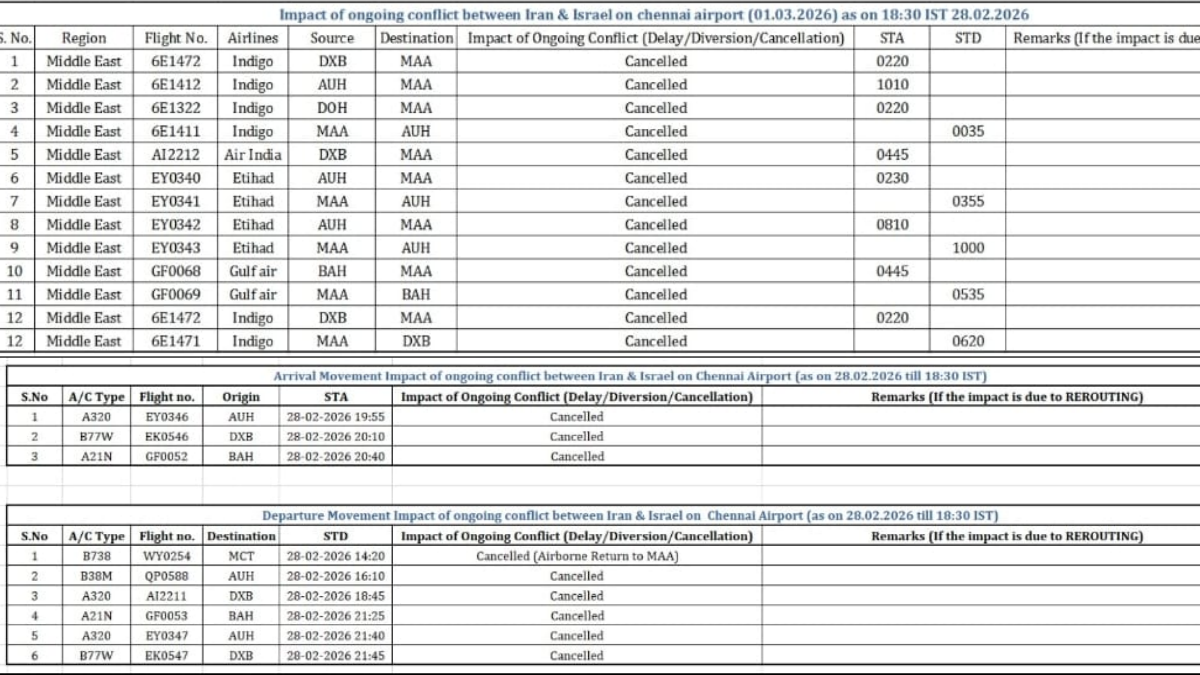Click flight number cell EY0343
1200x675 pixels.
click(176, 248)
